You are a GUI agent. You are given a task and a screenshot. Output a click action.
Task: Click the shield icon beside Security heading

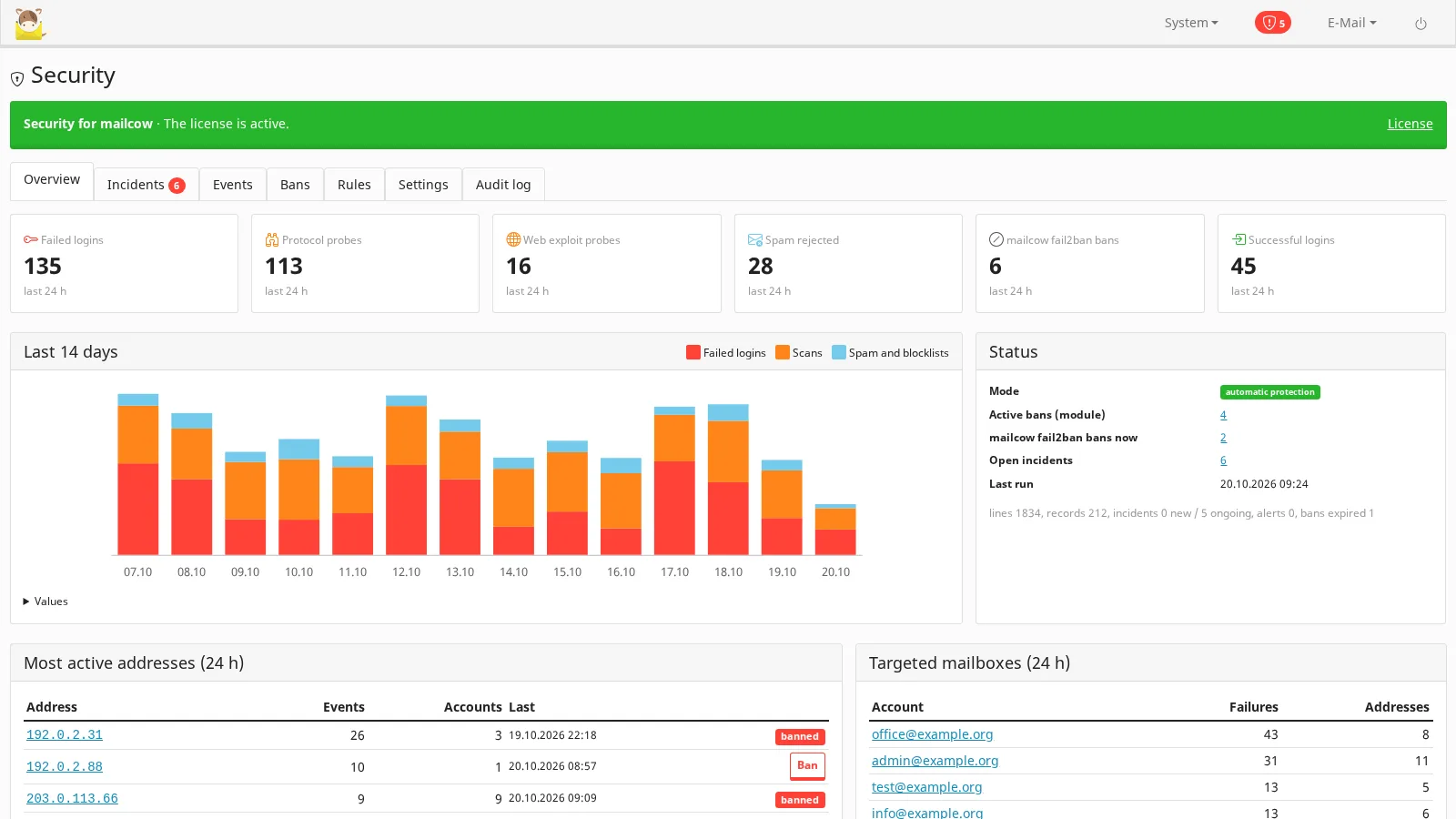point(17,79)
